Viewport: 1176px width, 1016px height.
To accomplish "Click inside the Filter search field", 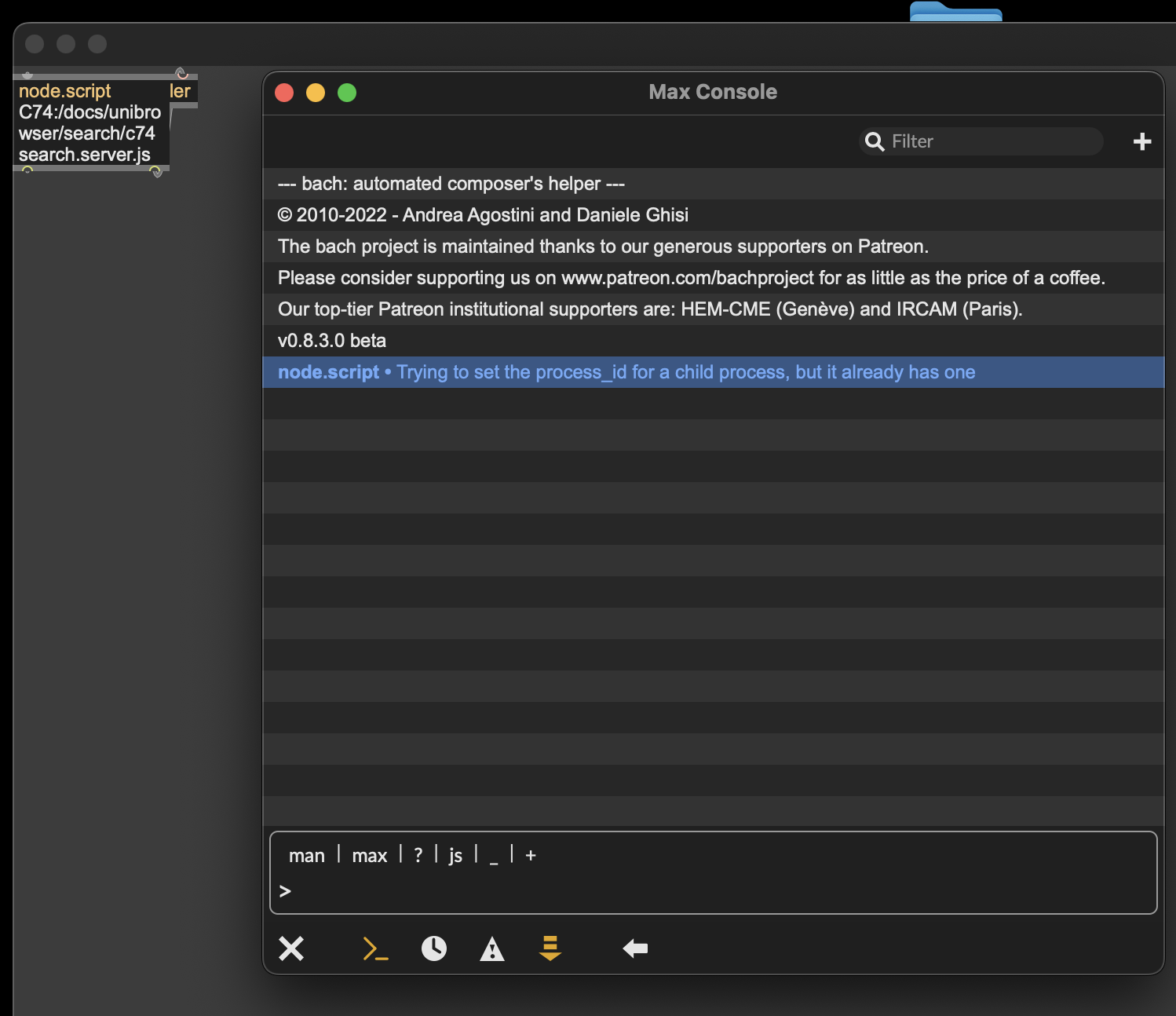I will tap(981, 141).
